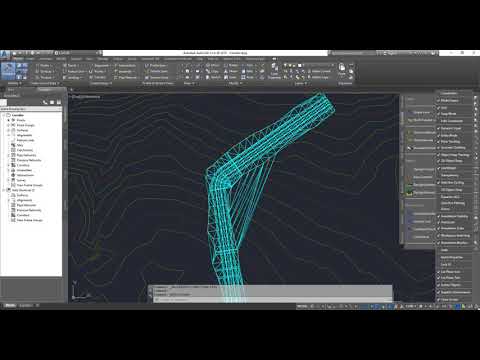The width and height of the screenshot is (480, 360).
Task: Select the Copy tool in Modify panel
Action: (x=212, y=71)
